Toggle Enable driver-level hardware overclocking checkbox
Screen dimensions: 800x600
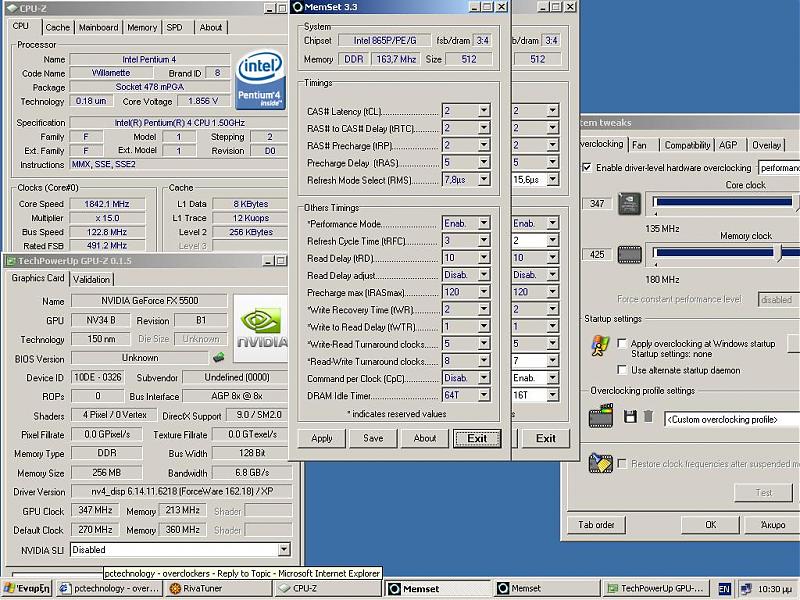point(587,167)
